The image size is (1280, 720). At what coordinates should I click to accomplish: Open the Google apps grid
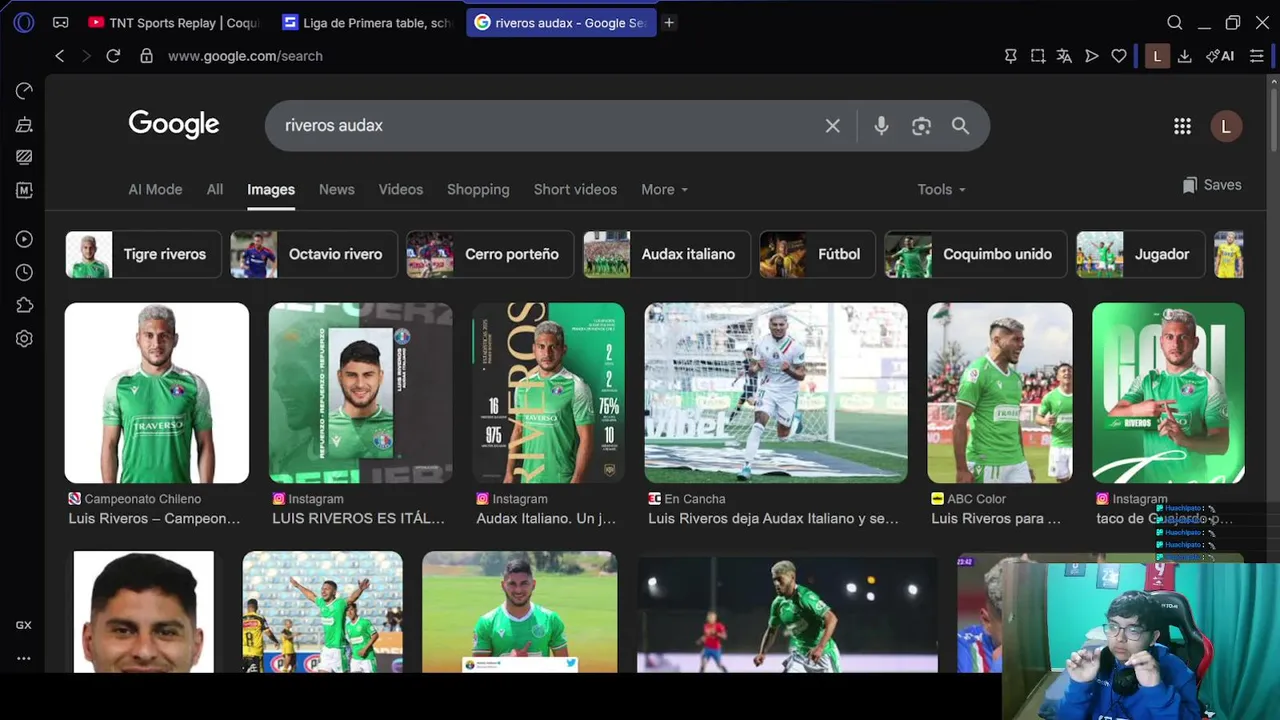[x=1182, y=126]
